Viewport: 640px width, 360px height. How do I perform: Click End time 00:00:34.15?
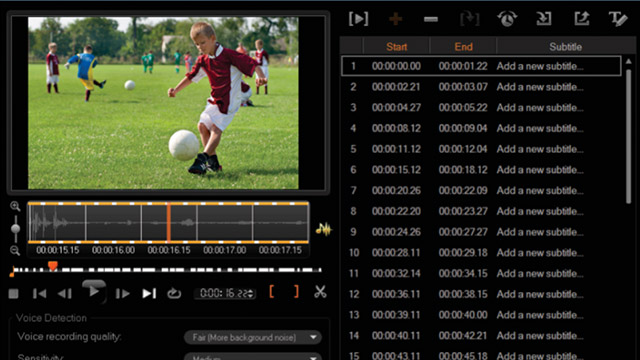463,273
